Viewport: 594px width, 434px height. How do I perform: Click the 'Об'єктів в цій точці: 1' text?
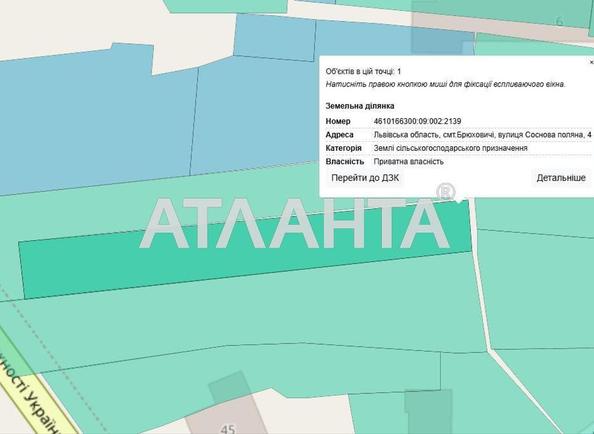point(363,71)
